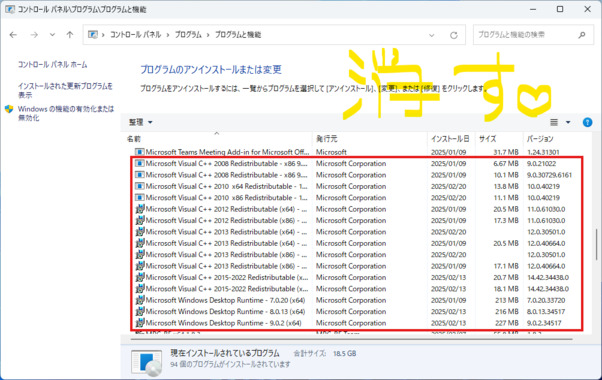Click icon of Windows Desktop Runtime 7.0.20

click(x=140, y=300)
